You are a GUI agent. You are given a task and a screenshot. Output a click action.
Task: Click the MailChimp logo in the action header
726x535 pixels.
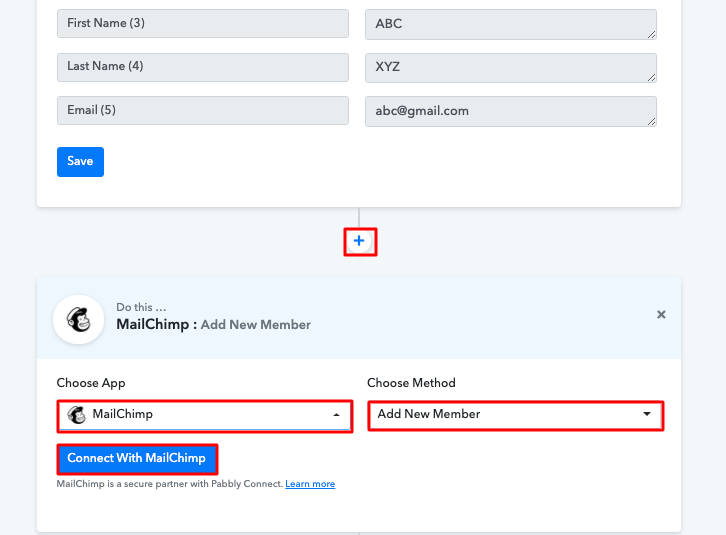(79, 320)
